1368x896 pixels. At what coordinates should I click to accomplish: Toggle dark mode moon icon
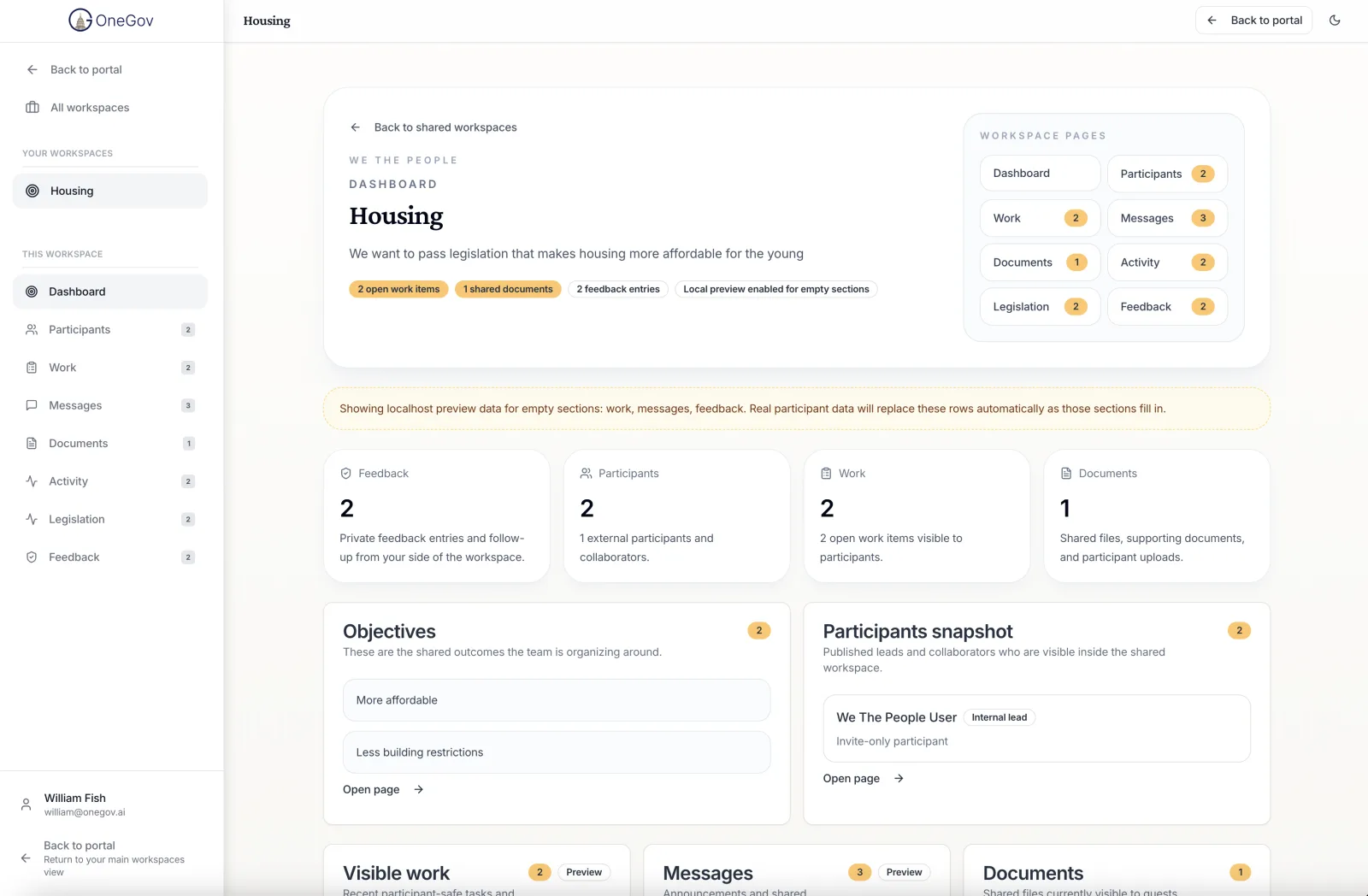coord(1335,21)
